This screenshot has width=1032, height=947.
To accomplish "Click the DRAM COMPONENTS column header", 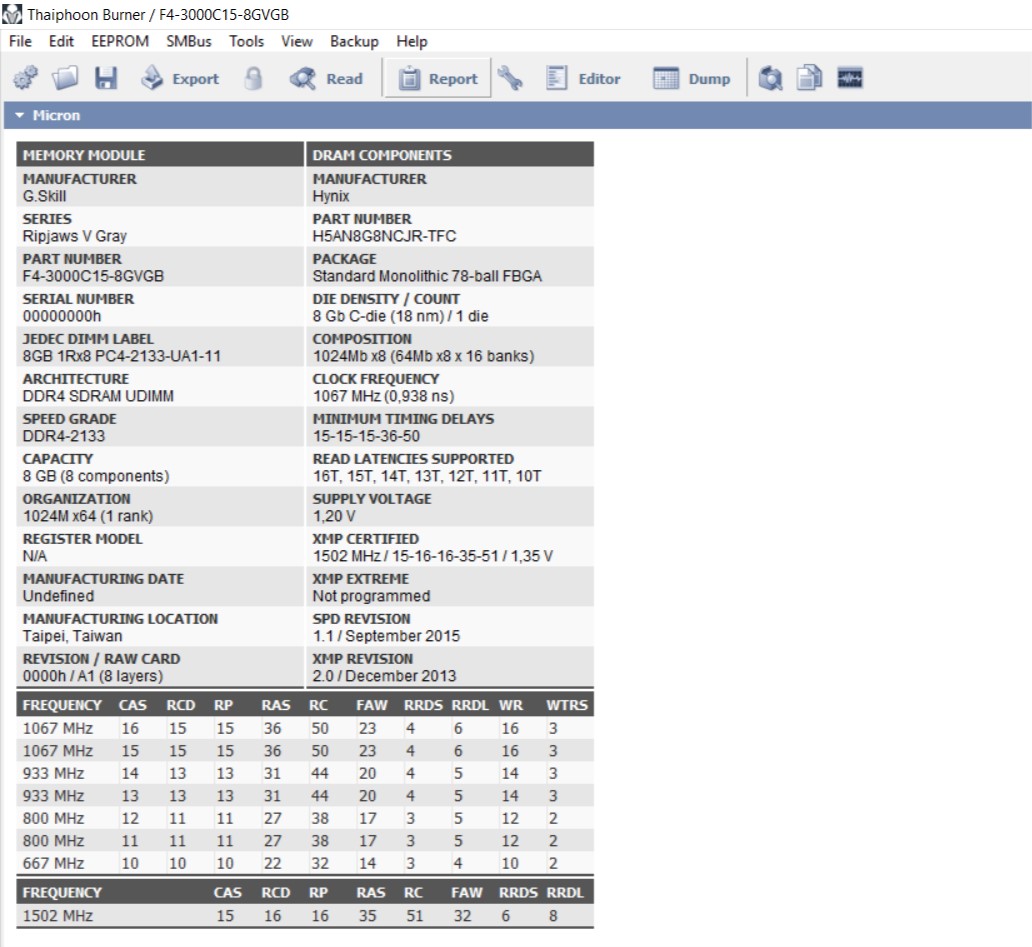I will coord(450,155).
